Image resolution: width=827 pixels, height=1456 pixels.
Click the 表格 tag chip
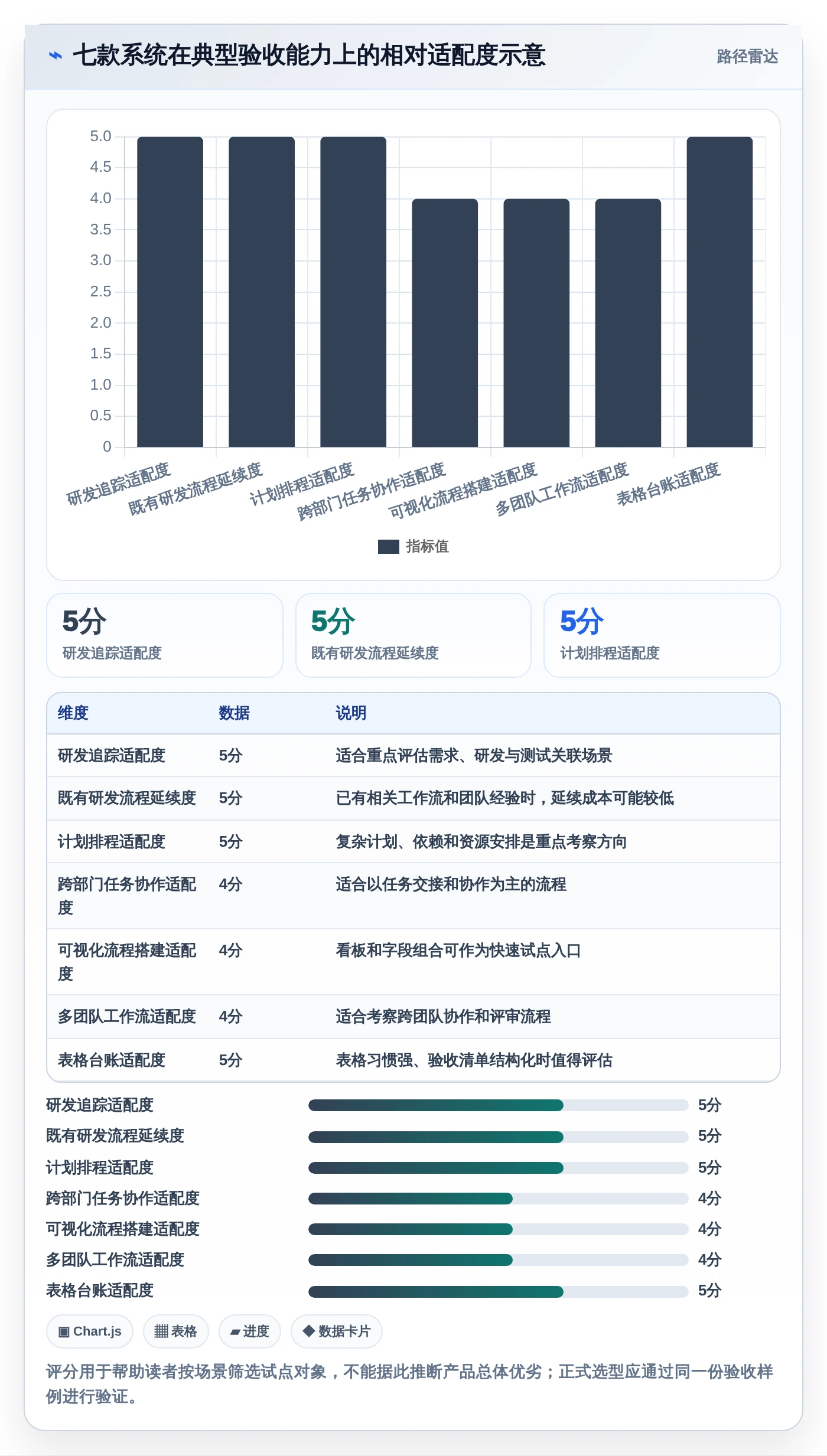point(176,1331)
